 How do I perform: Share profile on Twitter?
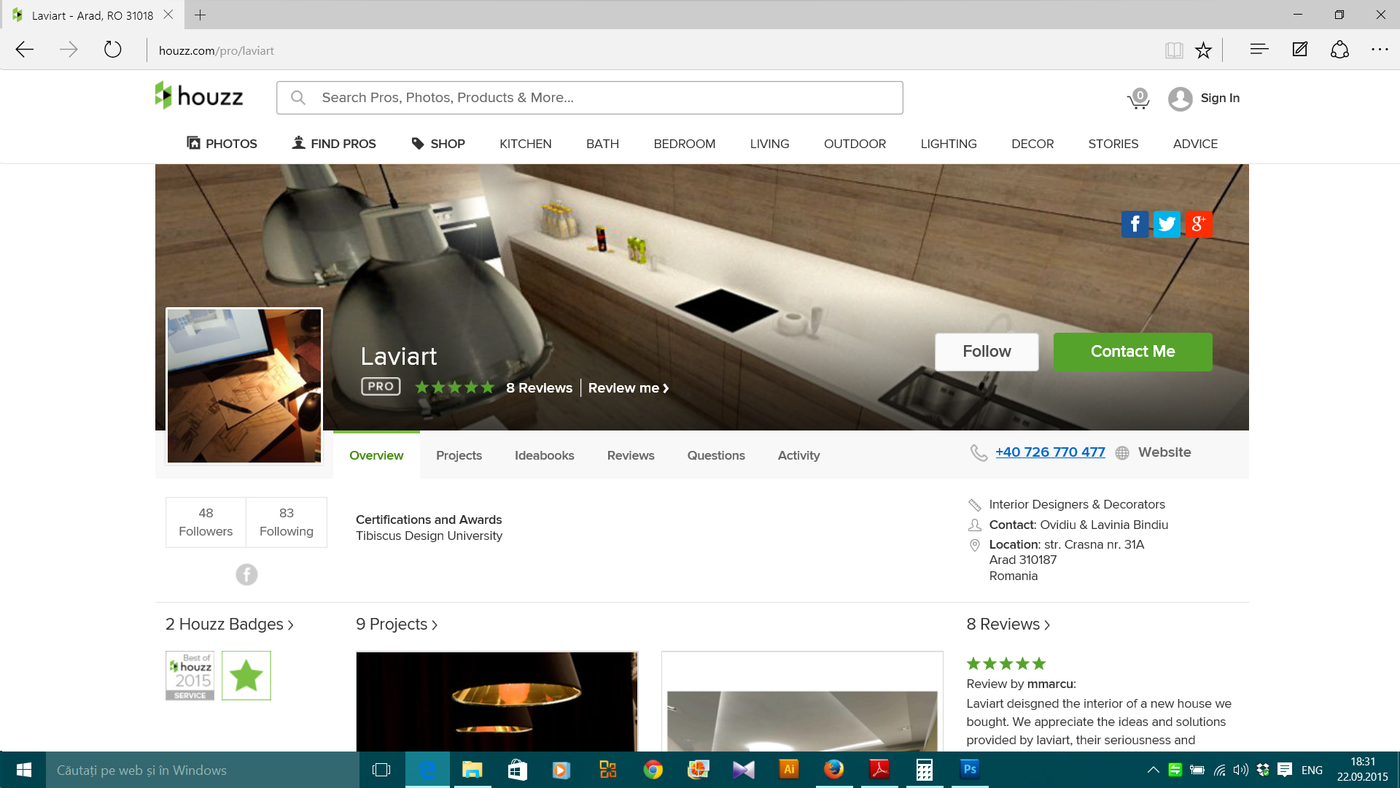1166,224
